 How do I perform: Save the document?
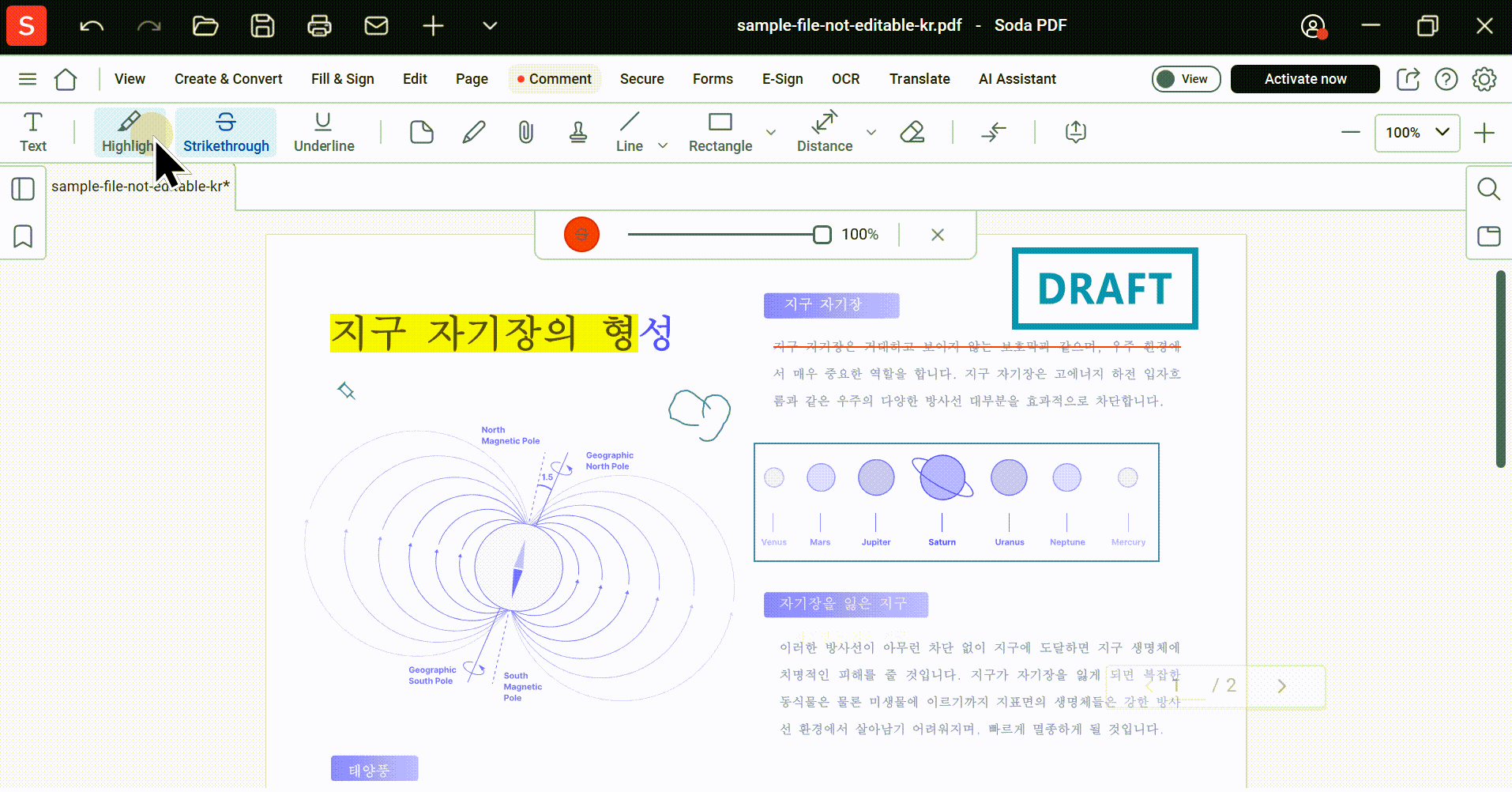(262, 26)
